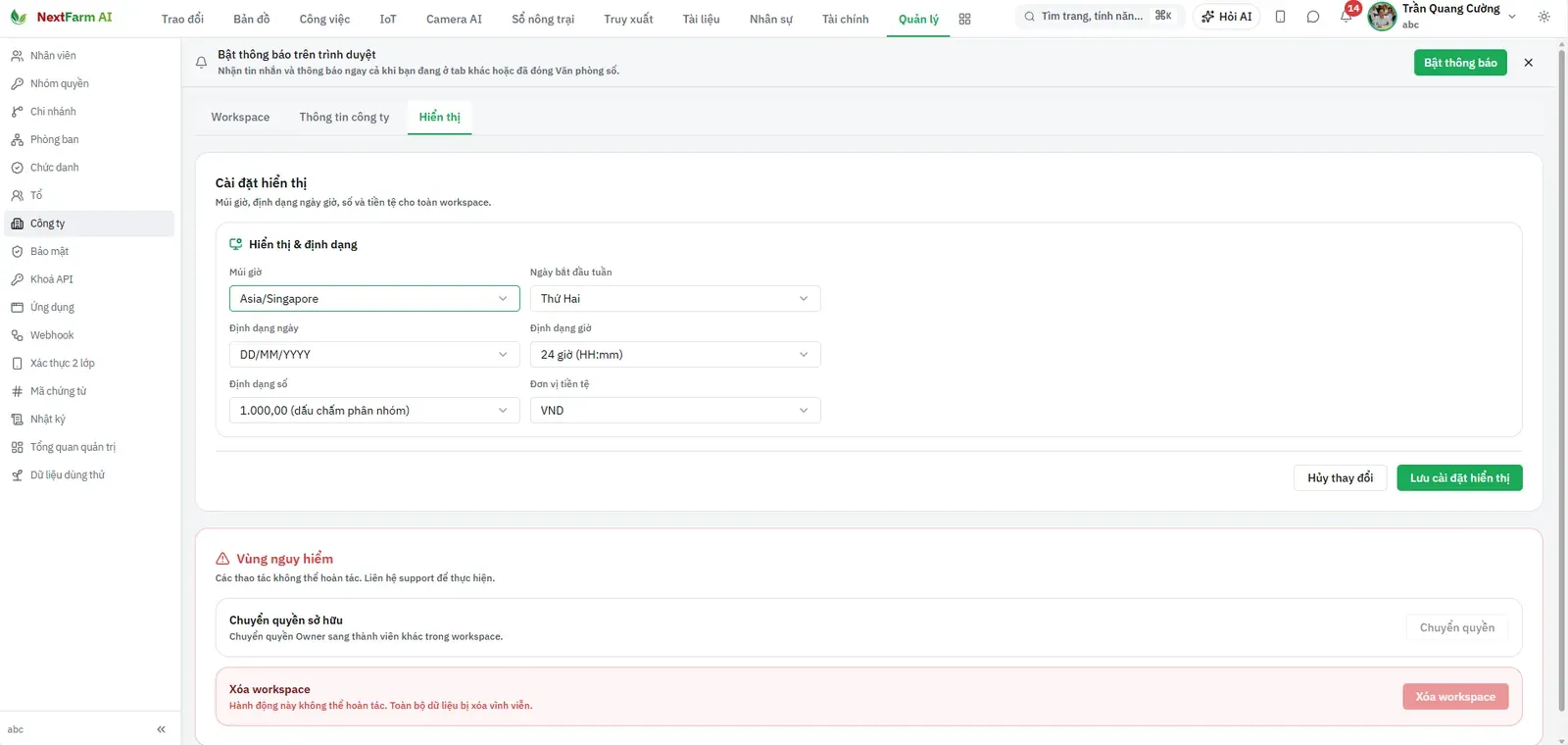This screenshot has height=745, width=1568.
Task: Open the notification bell with badge 14
Action: pos(1347,16)
